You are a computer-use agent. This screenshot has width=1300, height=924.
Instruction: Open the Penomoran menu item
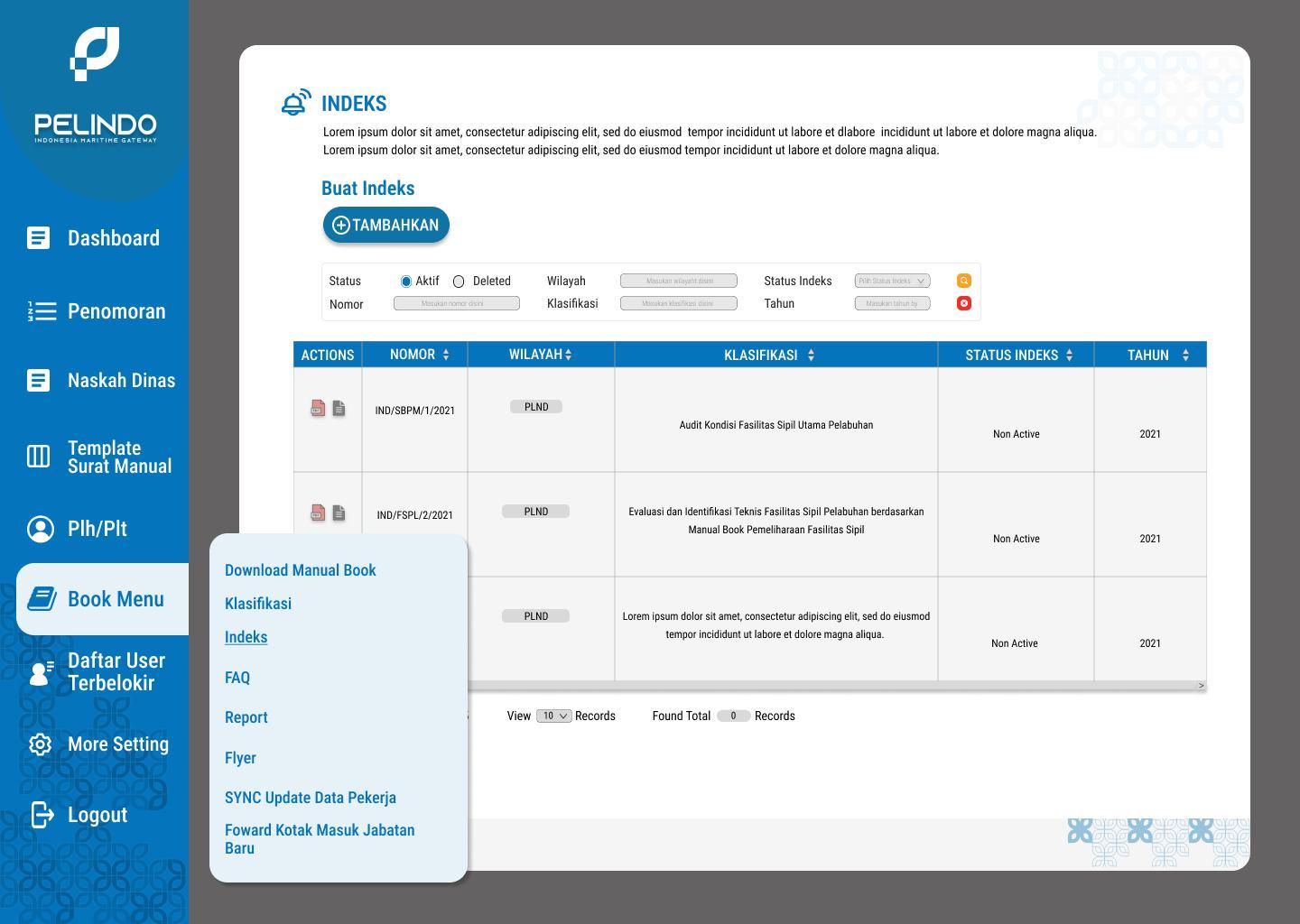coord(116,311)
